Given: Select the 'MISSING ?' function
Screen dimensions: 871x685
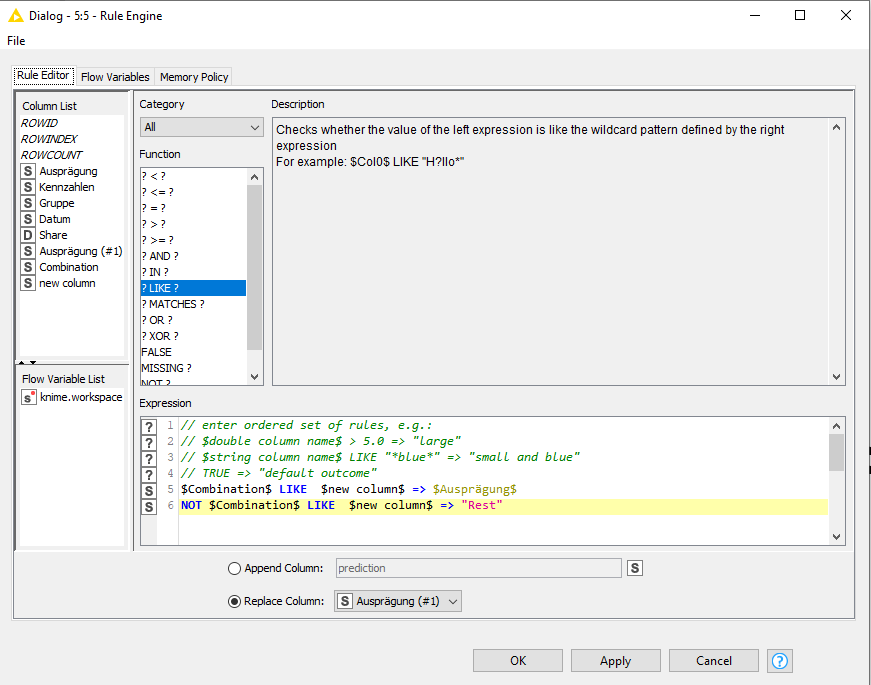Looking at the screenshot, I should (x=193, y=368).
